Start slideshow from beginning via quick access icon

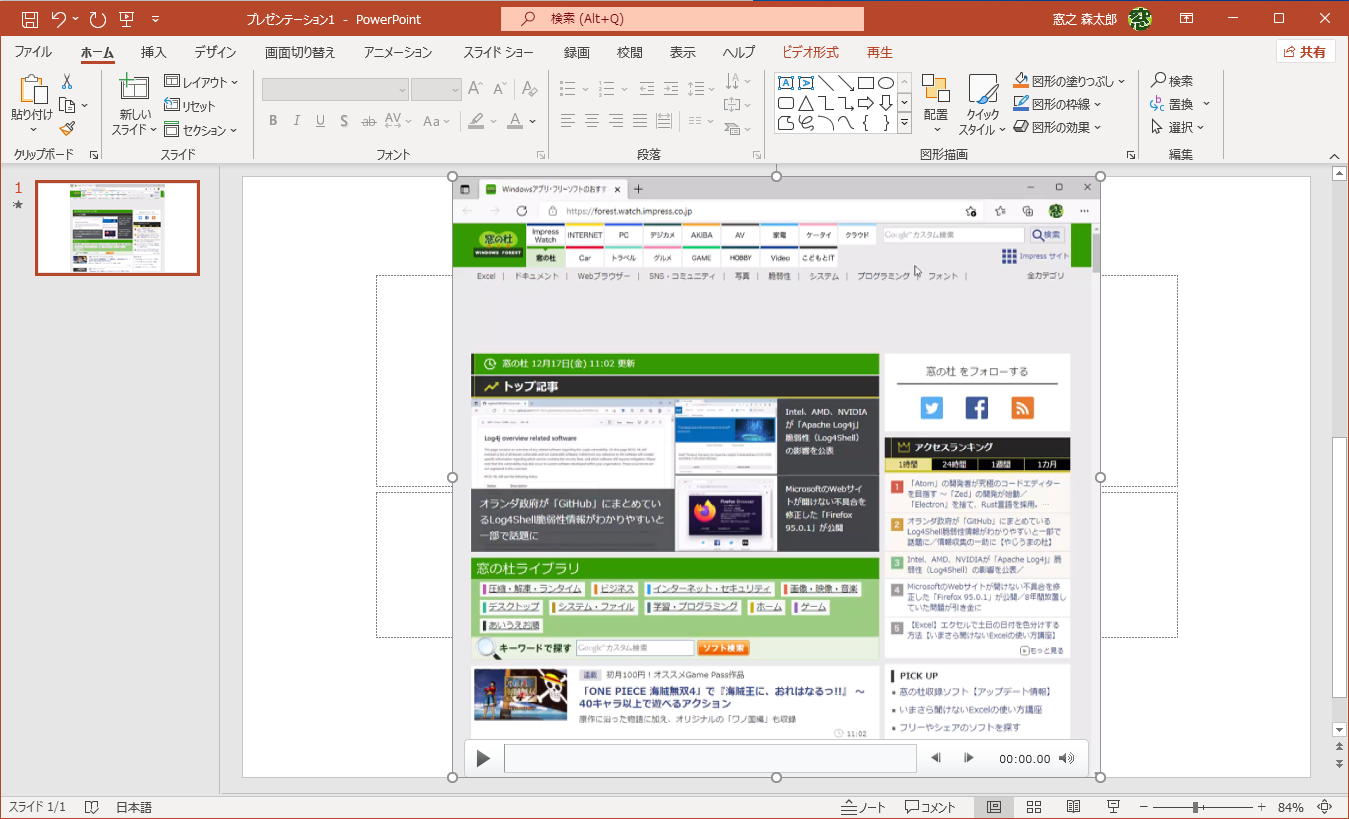(x=127, y=19)
